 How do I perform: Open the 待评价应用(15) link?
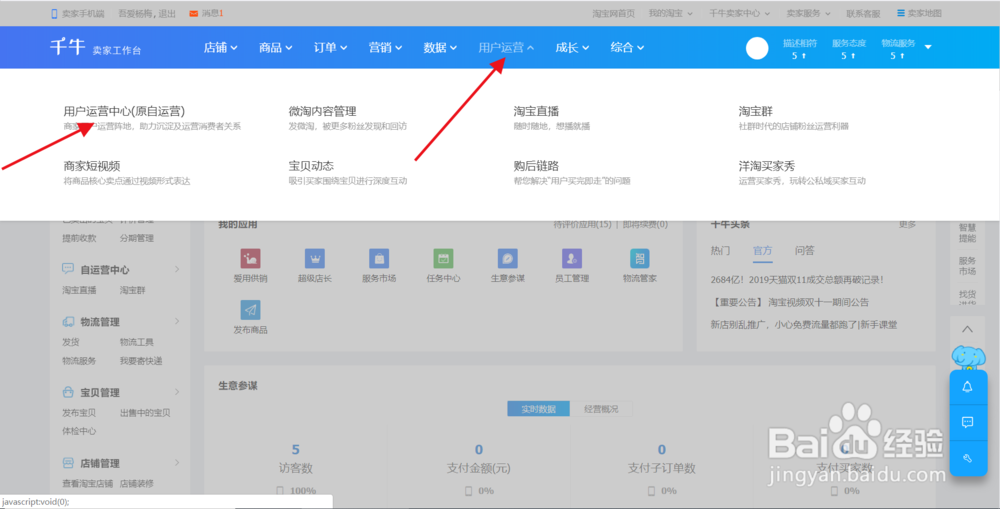pos(582,225)
